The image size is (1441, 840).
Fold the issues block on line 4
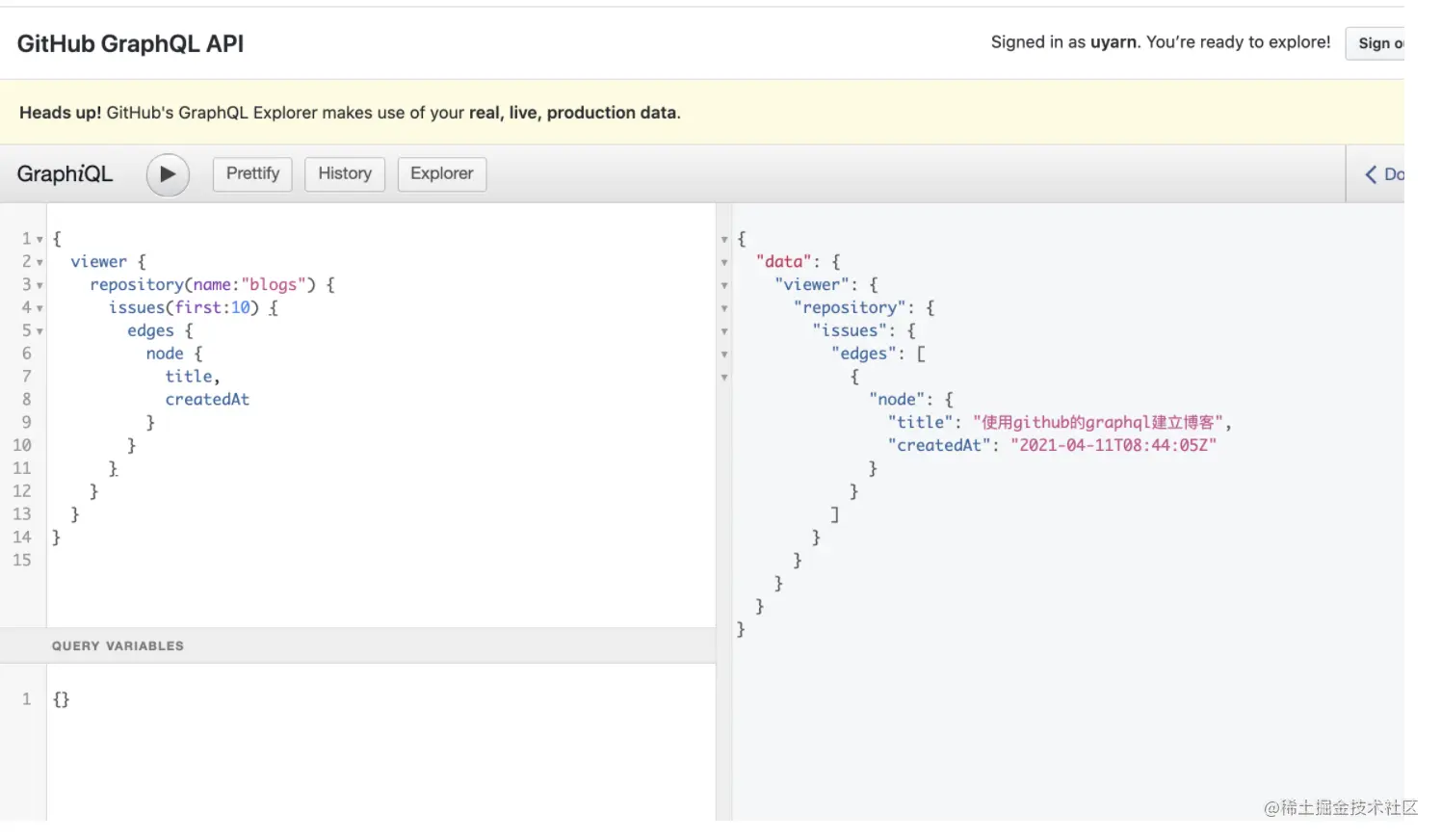tap(39, 308)
